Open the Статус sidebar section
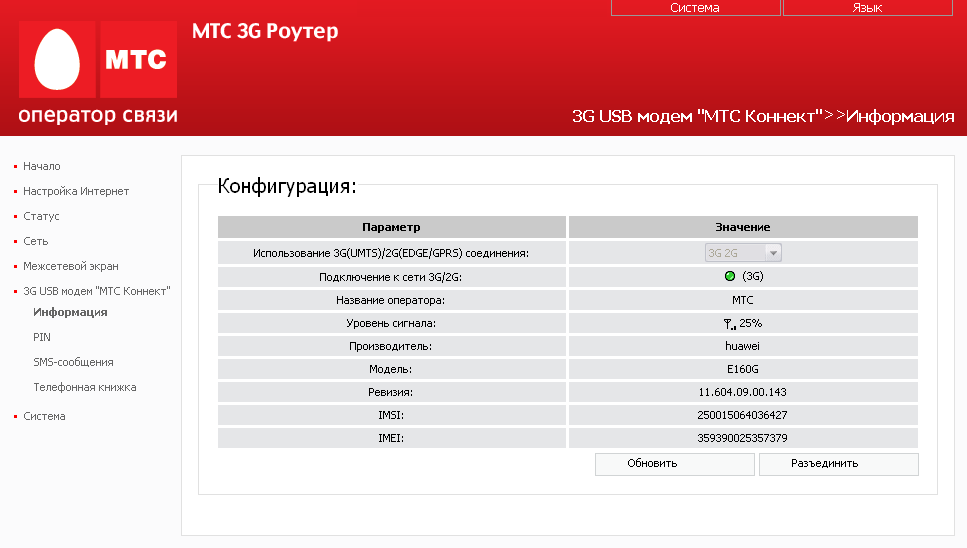Image resolution: width=967 pixels, height=548 pixels. [41, 216]
